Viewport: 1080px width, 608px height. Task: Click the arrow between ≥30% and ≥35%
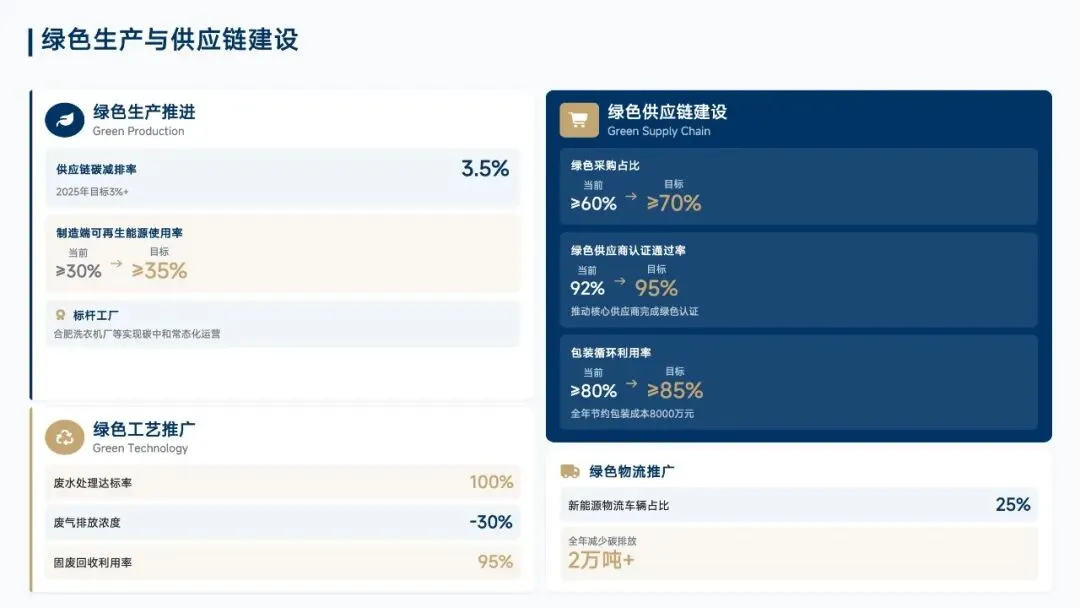(116, 264)
